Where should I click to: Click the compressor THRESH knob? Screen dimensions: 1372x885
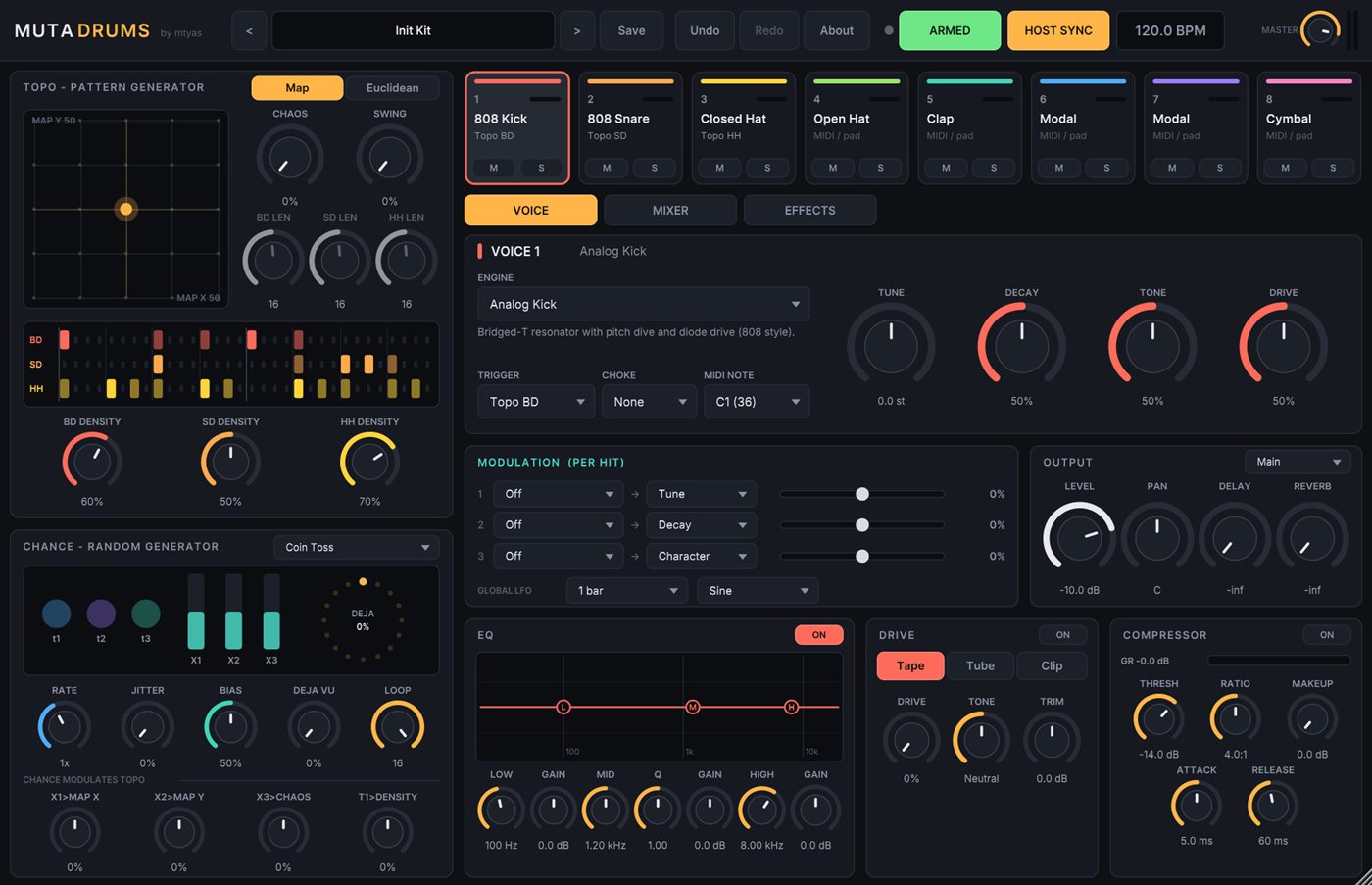pyautogui.click(x=1158, y=719)
